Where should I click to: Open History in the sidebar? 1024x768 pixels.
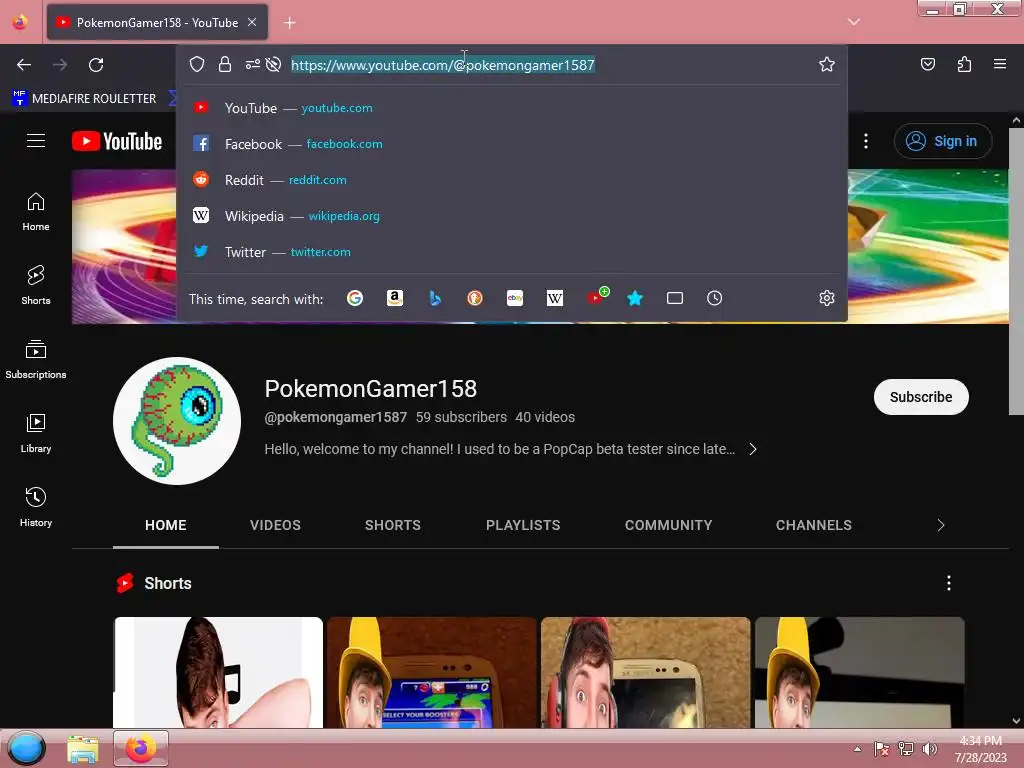[x=36, y=507]
